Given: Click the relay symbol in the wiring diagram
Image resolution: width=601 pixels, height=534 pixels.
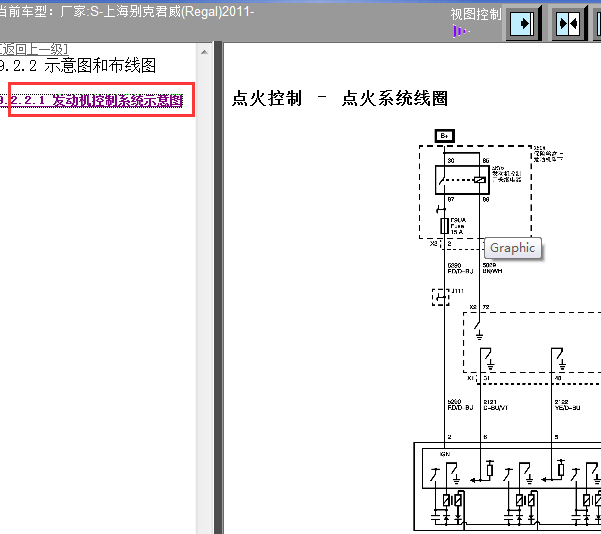Looking at the screenshot, I should [x=462, y=180].
